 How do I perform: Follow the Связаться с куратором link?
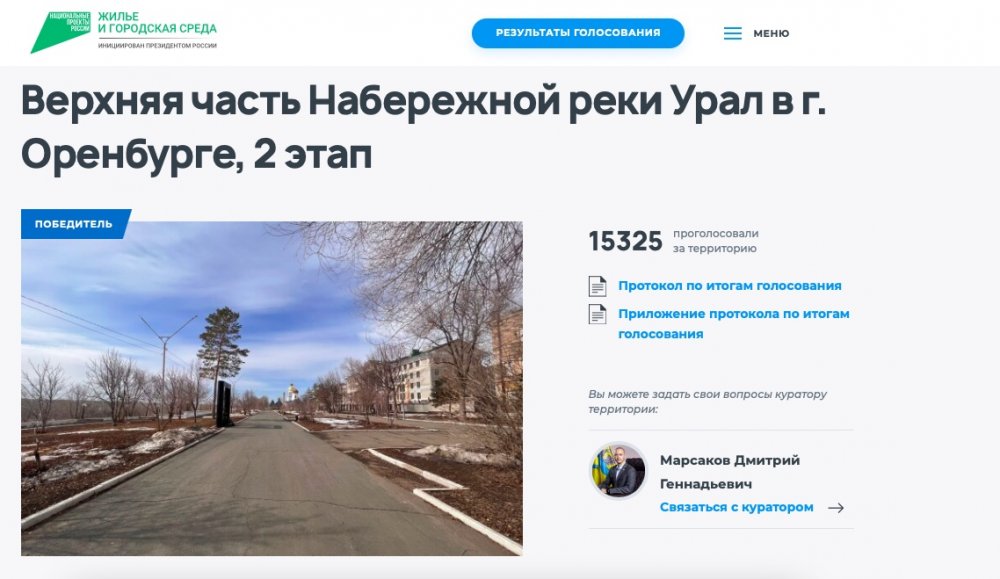pos(737,507)
